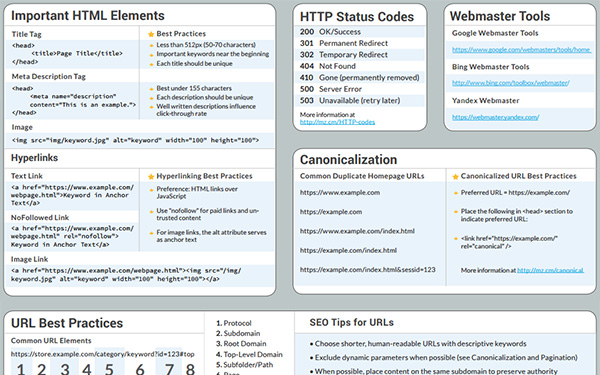Select the Title Tag label
The width and height of the screenshot is (600, 375).
(26, 34)
